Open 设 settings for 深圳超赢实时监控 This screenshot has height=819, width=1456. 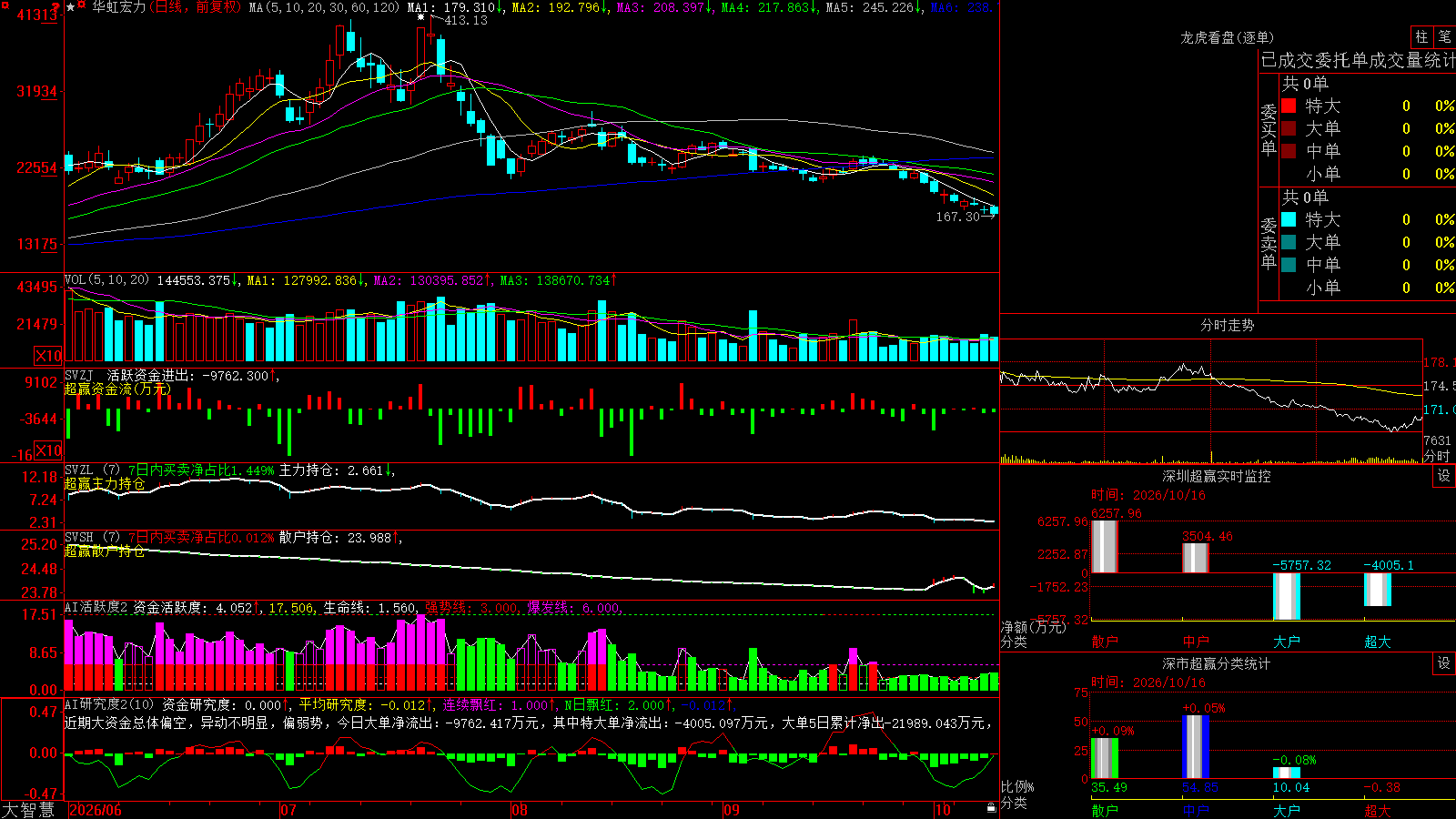[1444, 476]
